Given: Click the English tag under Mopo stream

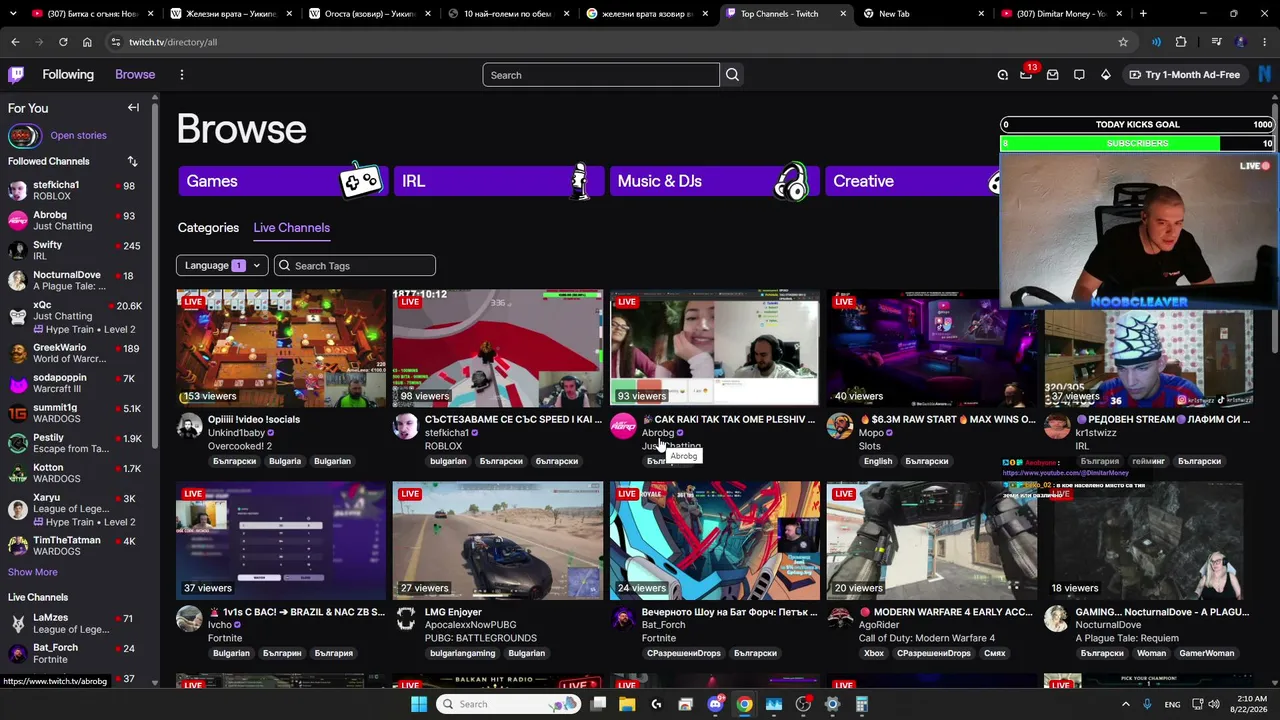Looking at the screenshot, I should tap(878, 461).
